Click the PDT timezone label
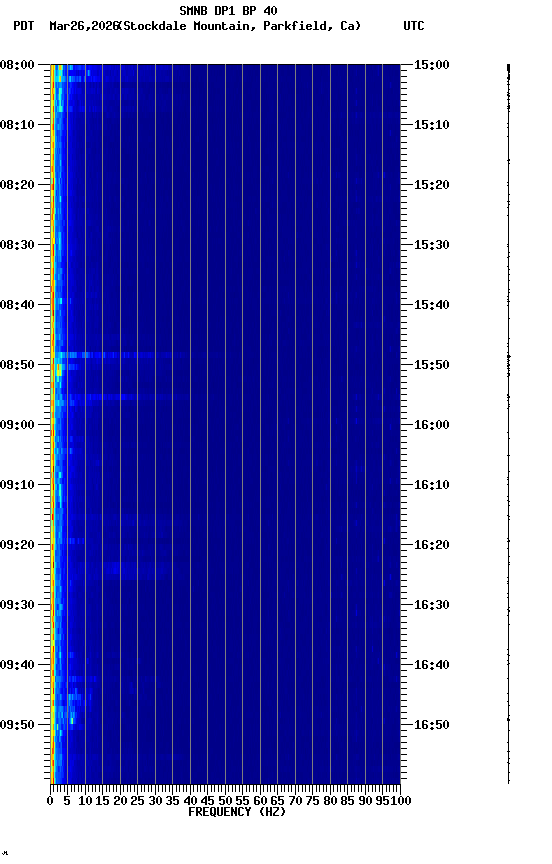Viewport: 552px width, 864px height. pyautogui.click(x=24, y=26)
